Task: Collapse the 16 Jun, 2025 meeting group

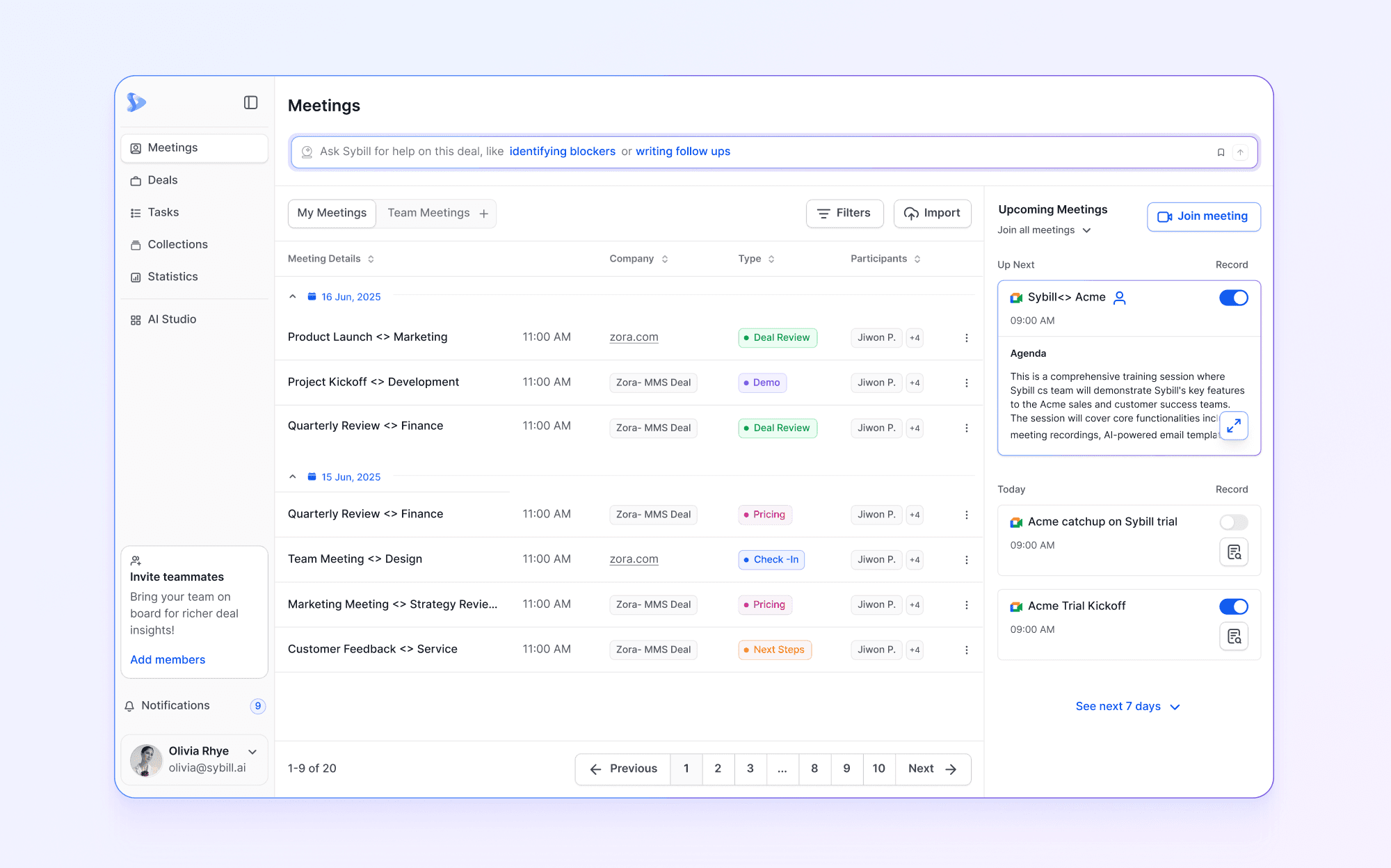Action: 293,297
